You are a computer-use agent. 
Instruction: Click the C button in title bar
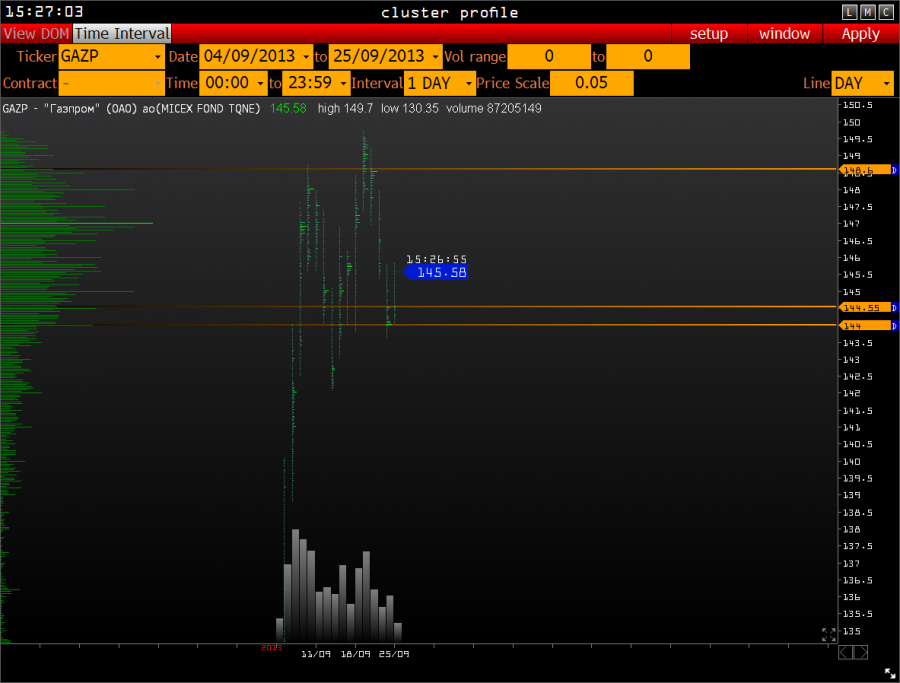coord(886,12)
